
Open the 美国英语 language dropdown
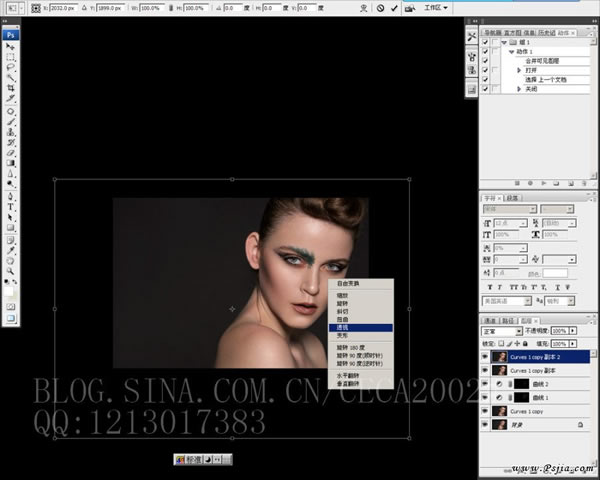(507, 301)
